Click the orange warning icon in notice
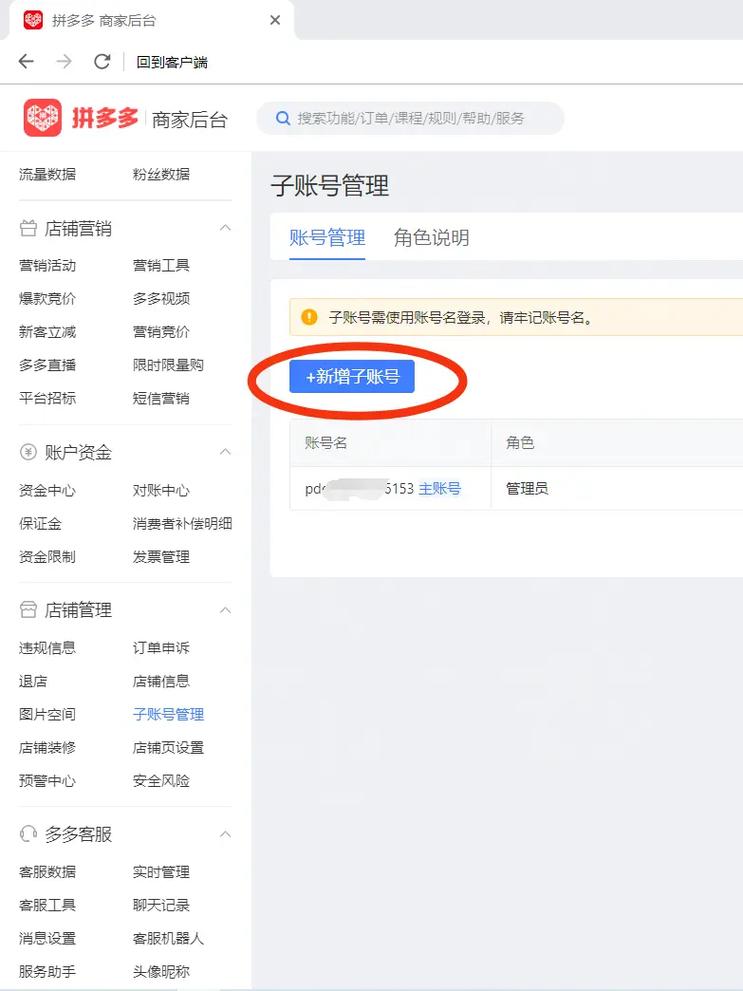 pyautogui.click(x=309, y=317)
